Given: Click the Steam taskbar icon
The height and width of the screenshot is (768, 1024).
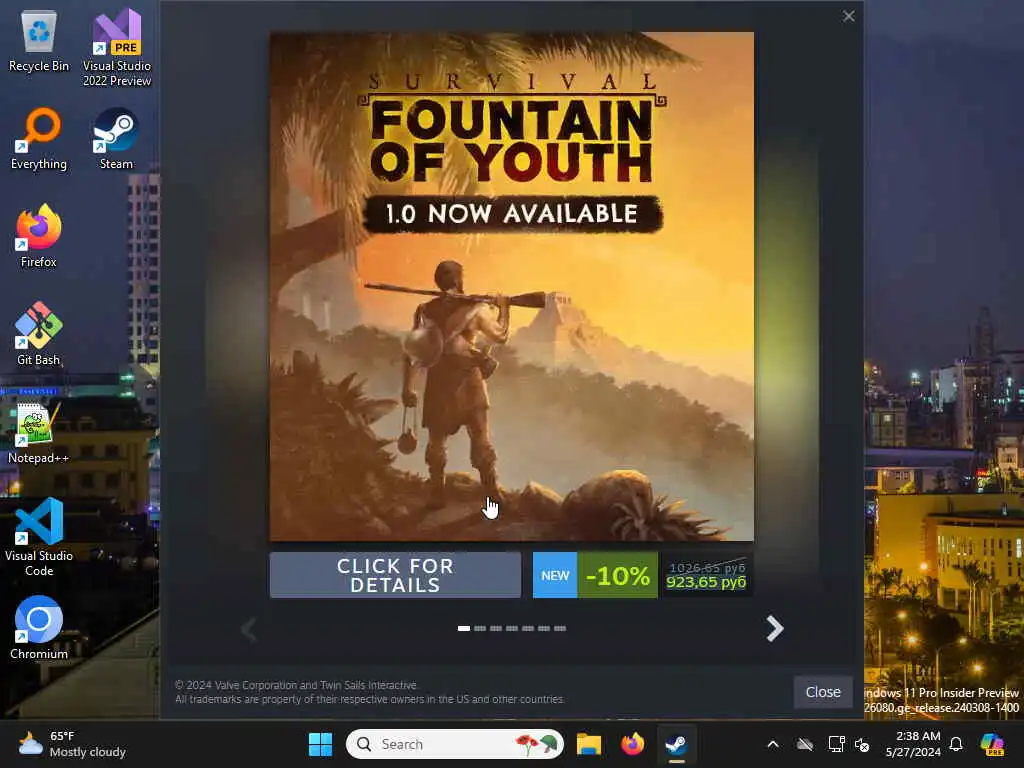Looking at the screenshot, I should tap(676, 744).
